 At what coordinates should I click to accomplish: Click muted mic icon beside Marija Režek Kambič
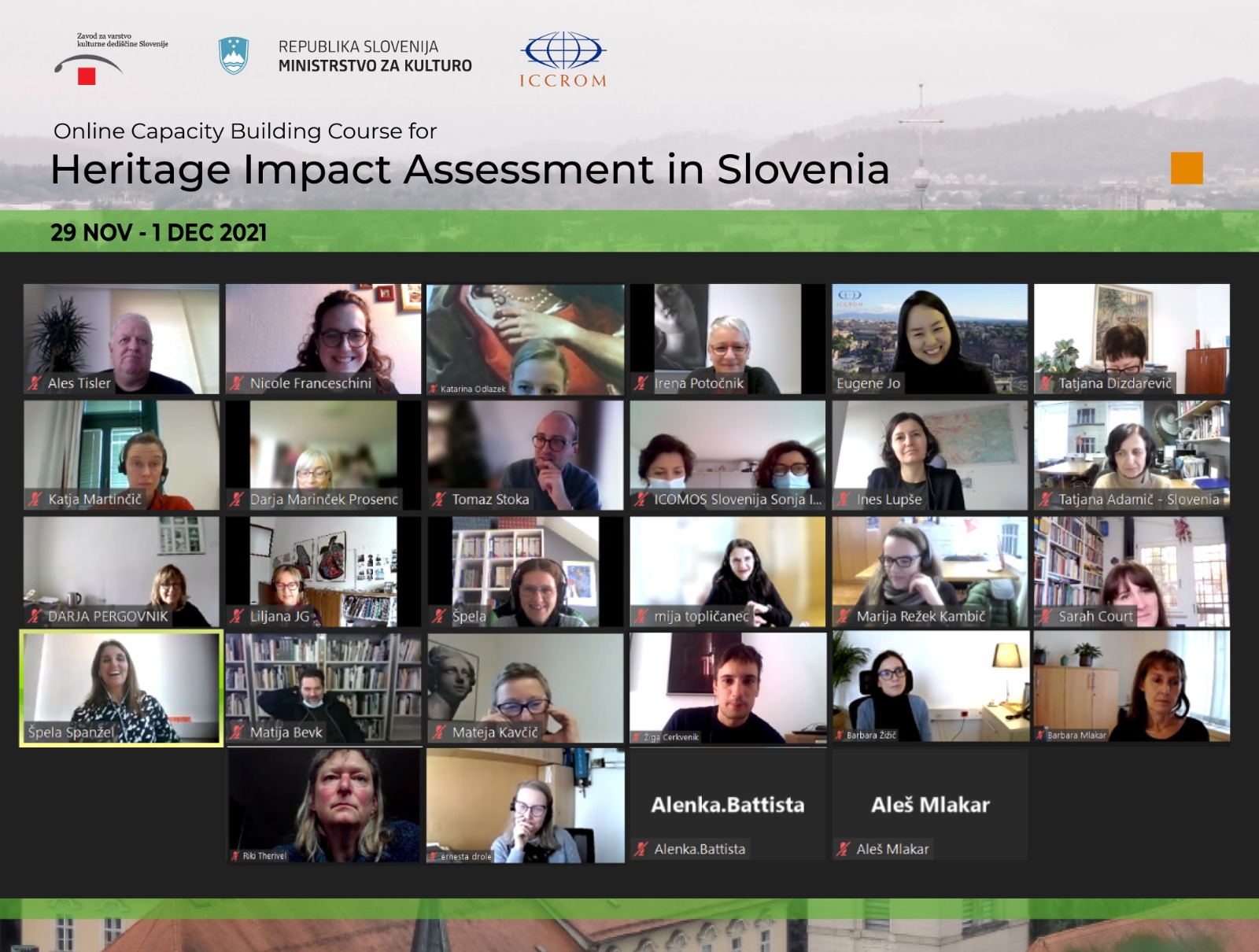tap(844, 616)
